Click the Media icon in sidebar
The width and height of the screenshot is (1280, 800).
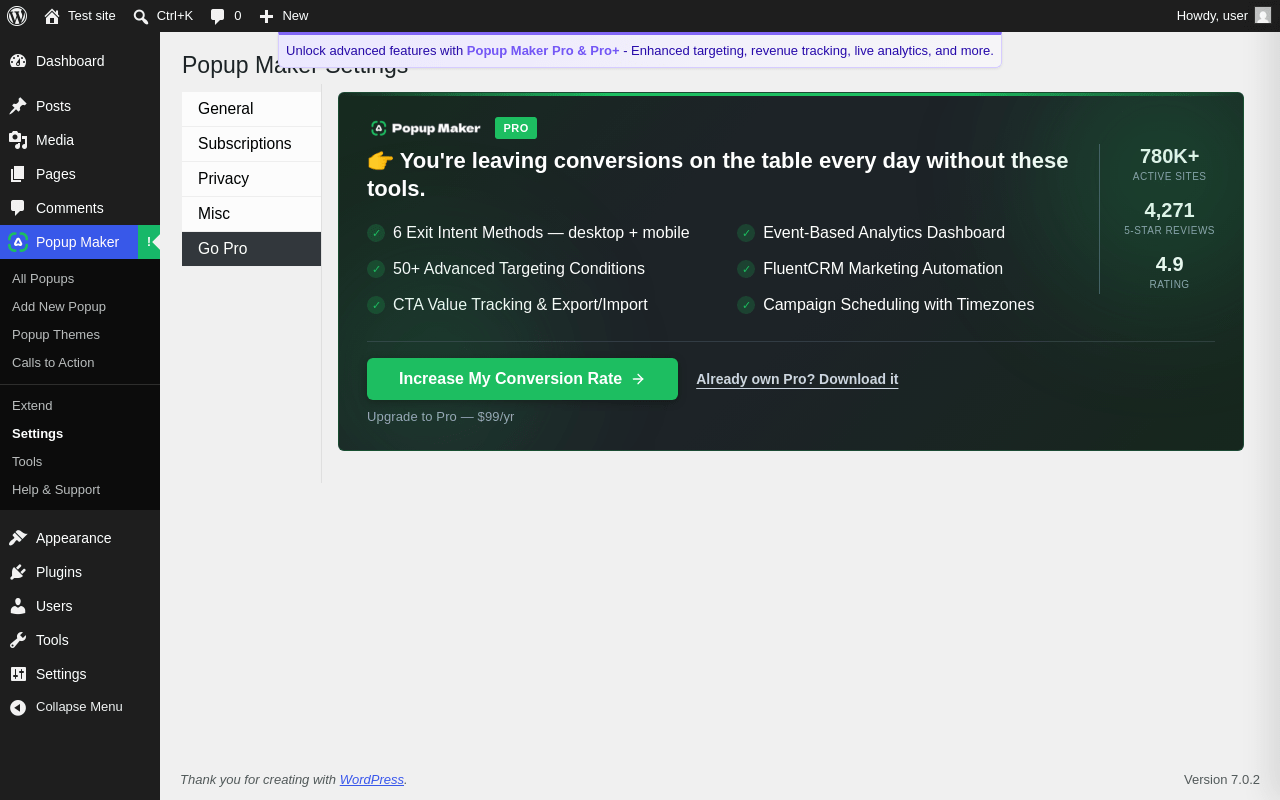click(18, 140)
